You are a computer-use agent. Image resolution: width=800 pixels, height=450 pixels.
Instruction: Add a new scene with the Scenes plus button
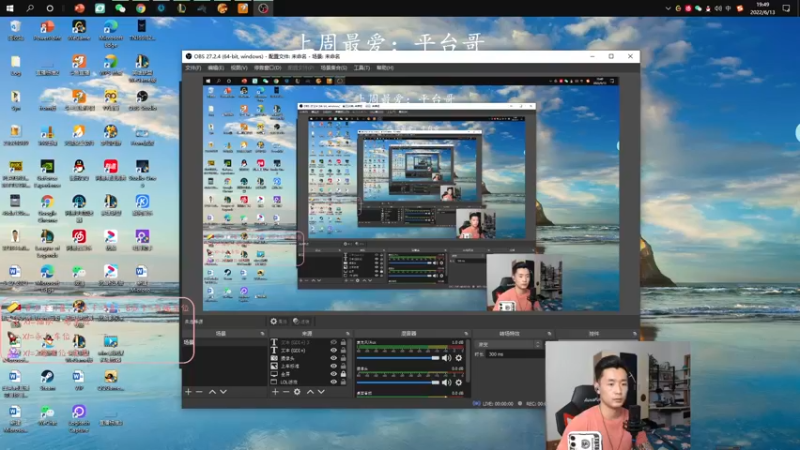pyautogui.click(x=188, y=392)
